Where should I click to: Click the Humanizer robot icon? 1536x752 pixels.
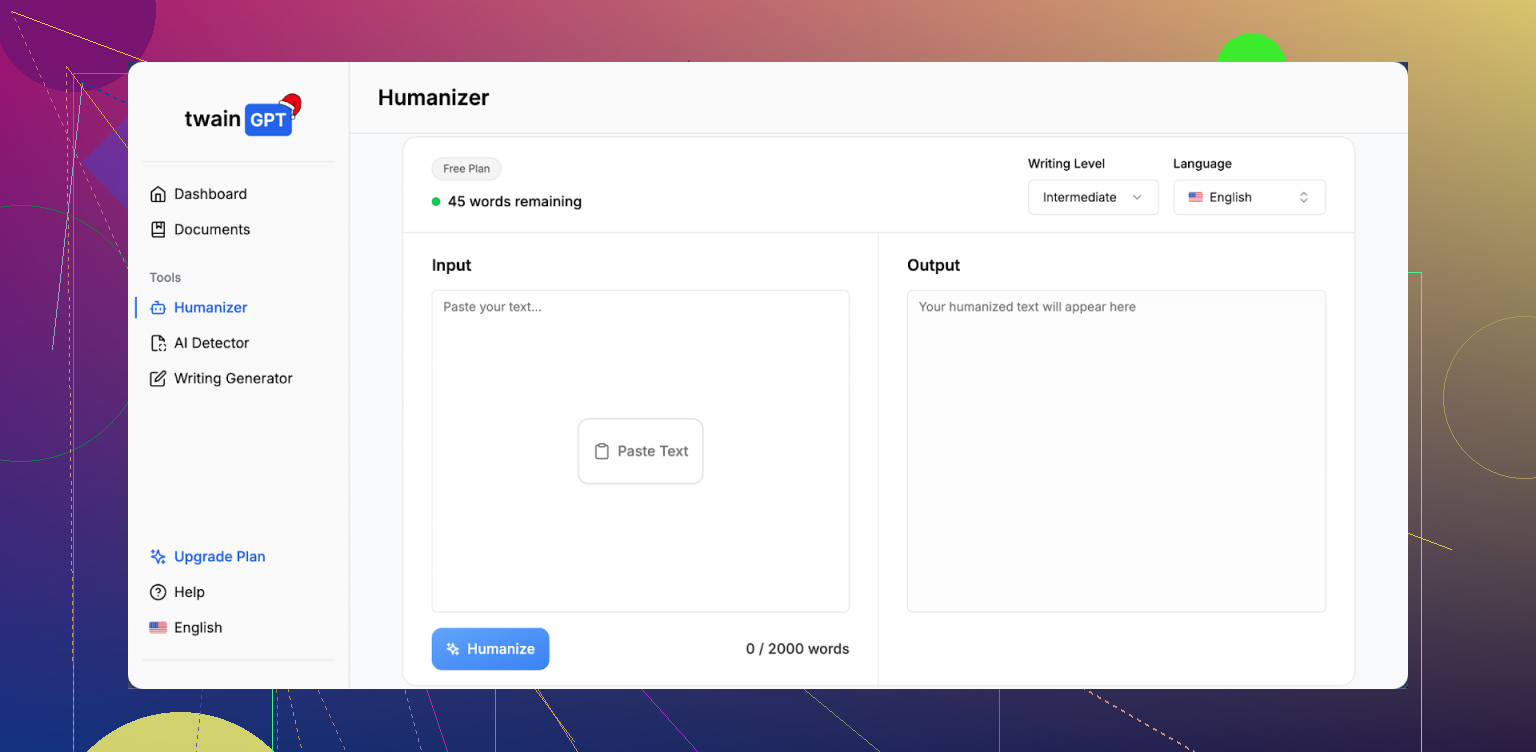157,308
